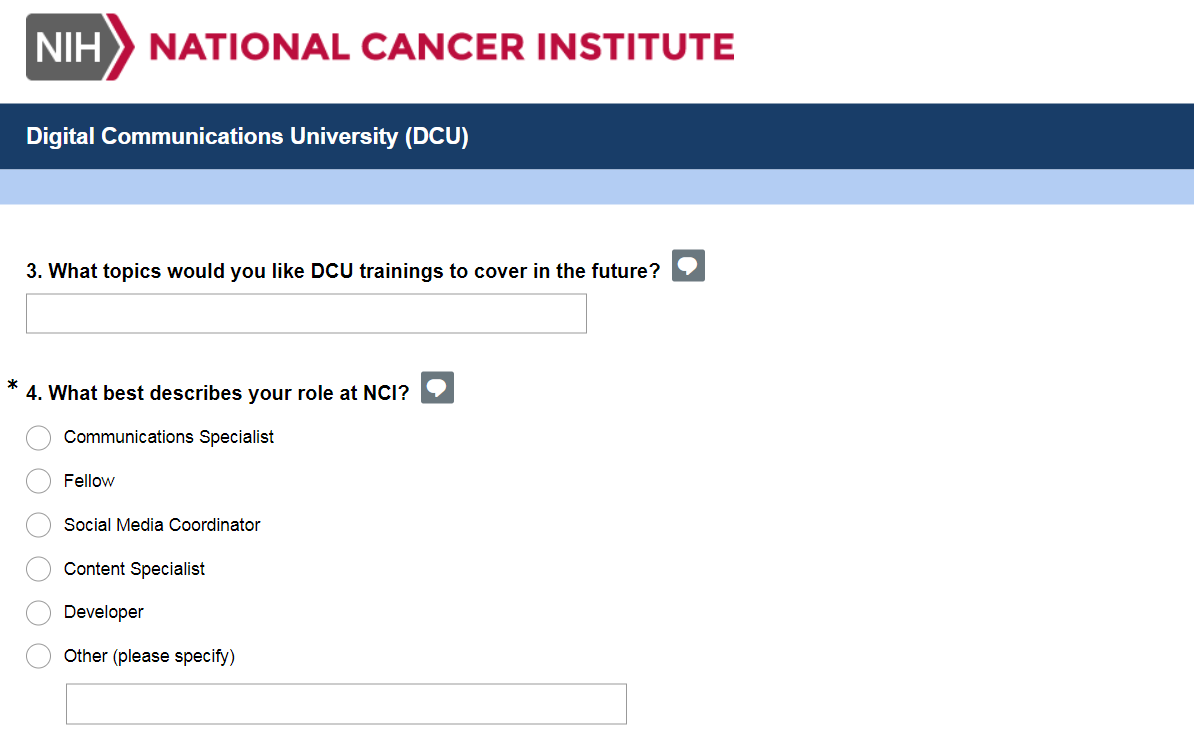Click the Digital Communications University (DCU) header
This screenshot has width=1194, height=746.
(x=247, y=136)
